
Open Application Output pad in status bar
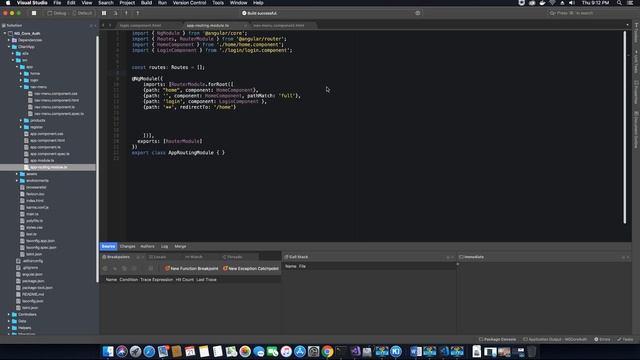pos(555,339)
